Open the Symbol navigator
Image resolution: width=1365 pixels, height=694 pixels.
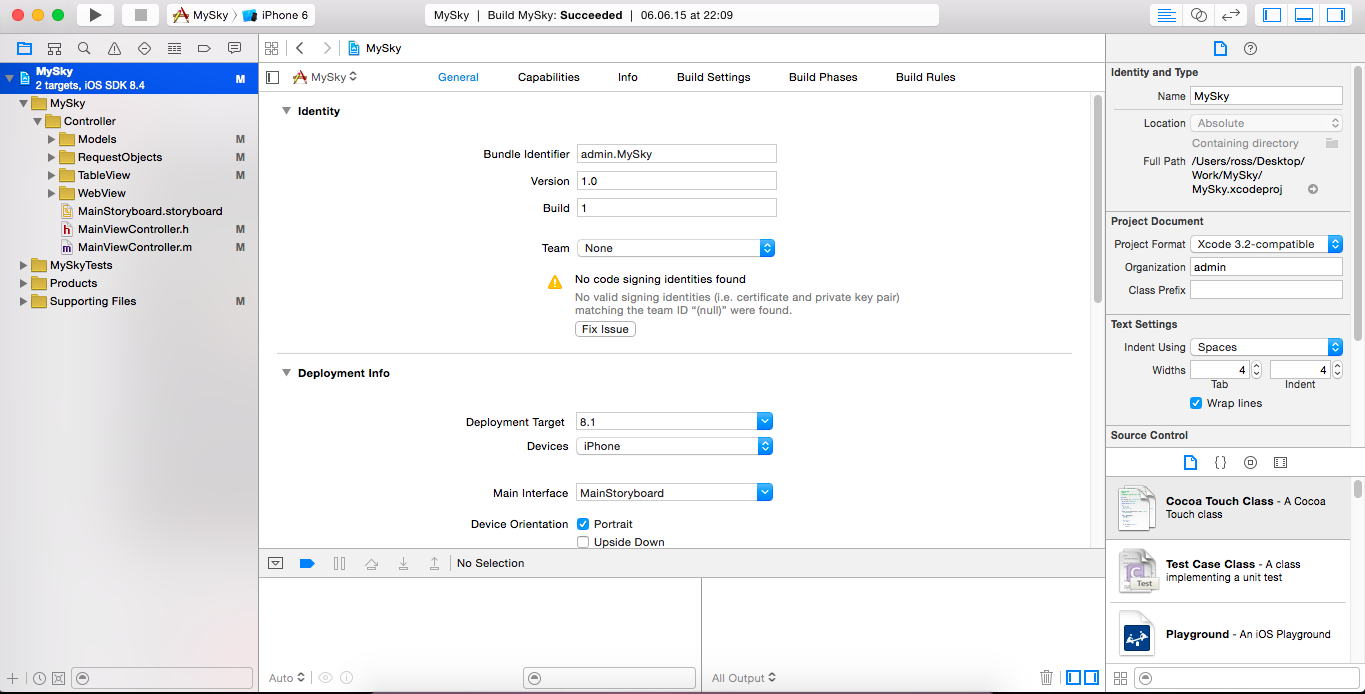(54, 48)
